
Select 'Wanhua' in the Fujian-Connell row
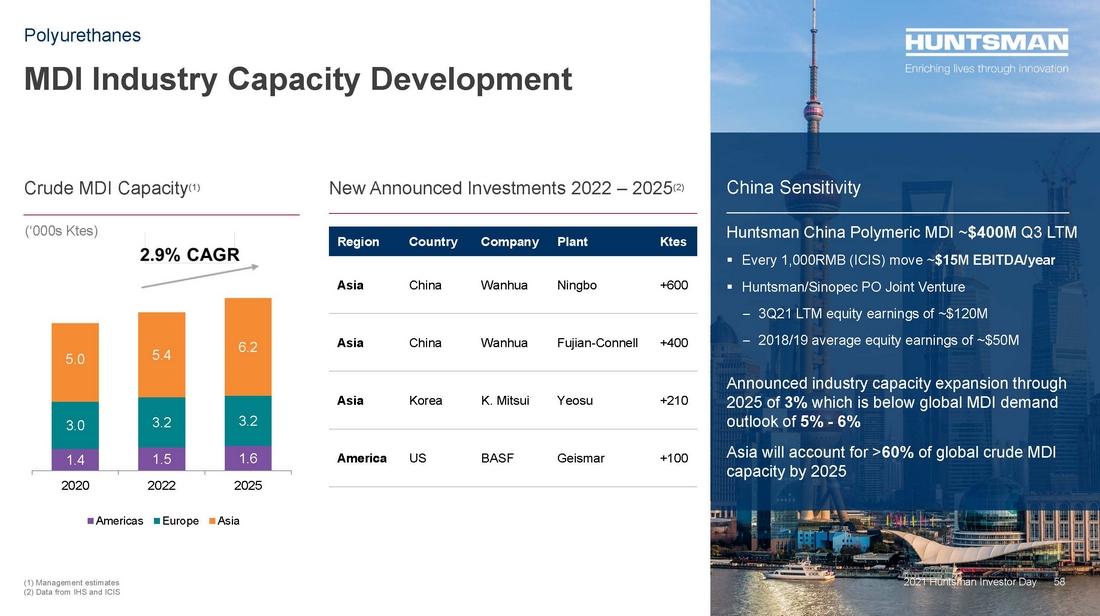504,343
